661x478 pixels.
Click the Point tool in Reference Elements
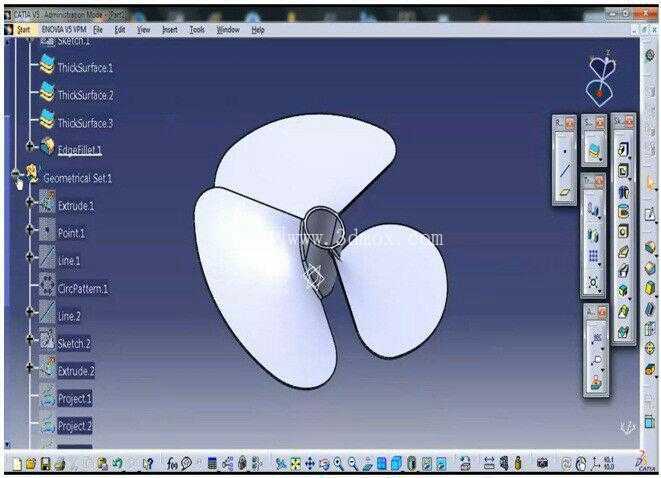564,150
